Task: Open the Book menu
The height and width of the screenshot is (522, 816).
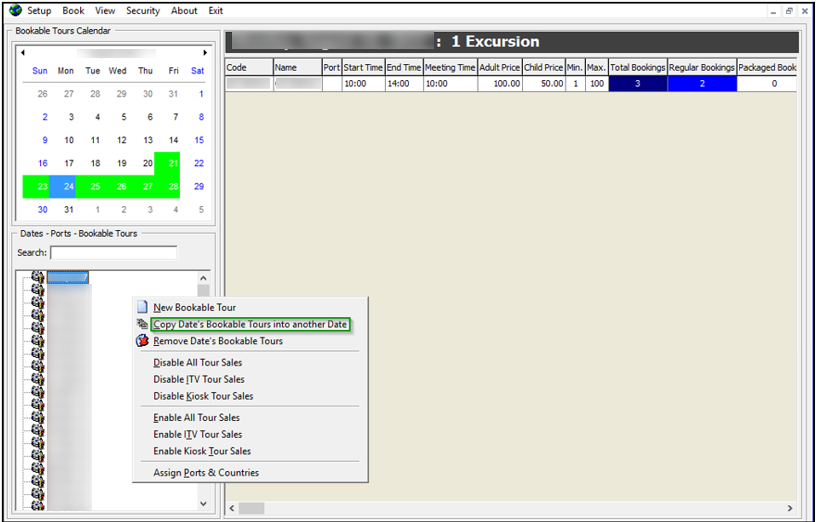Action: pos(73,11)
